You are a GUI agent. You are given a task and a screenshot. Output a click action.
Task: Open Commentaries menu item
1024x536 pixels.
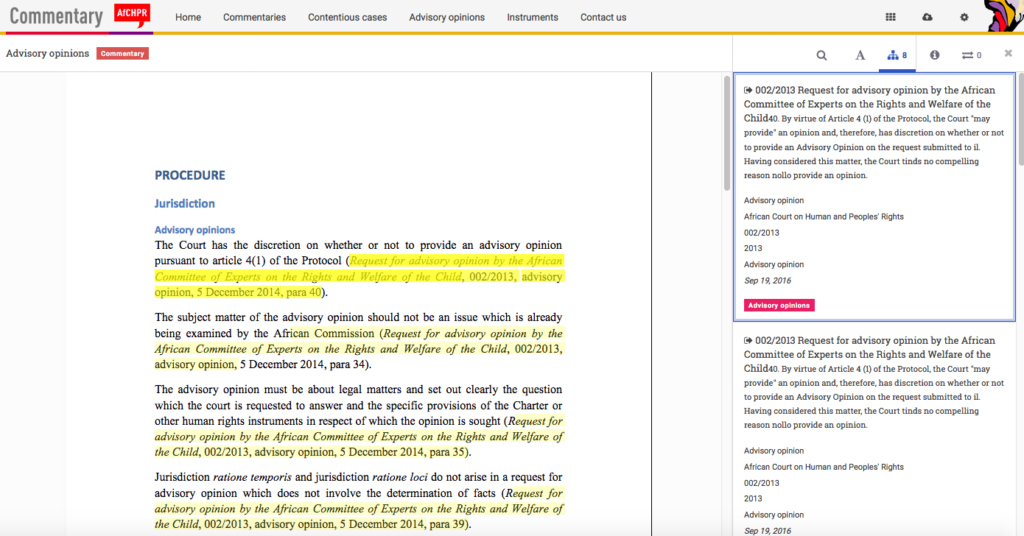tap(254, 18)
